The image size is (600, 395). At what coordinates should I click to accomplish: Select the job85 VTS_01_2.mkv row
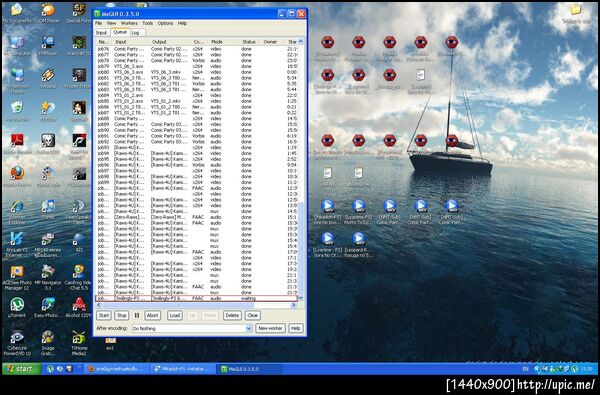pyautogui.click(x=196, y=101)
